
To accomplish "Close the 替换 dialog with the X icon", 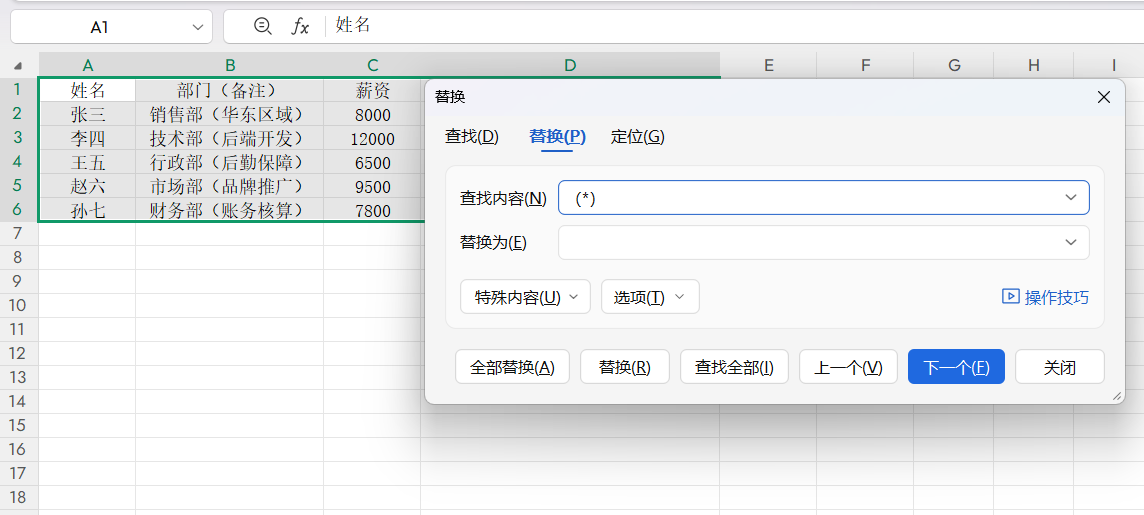I will click(x=1104, y=97).
